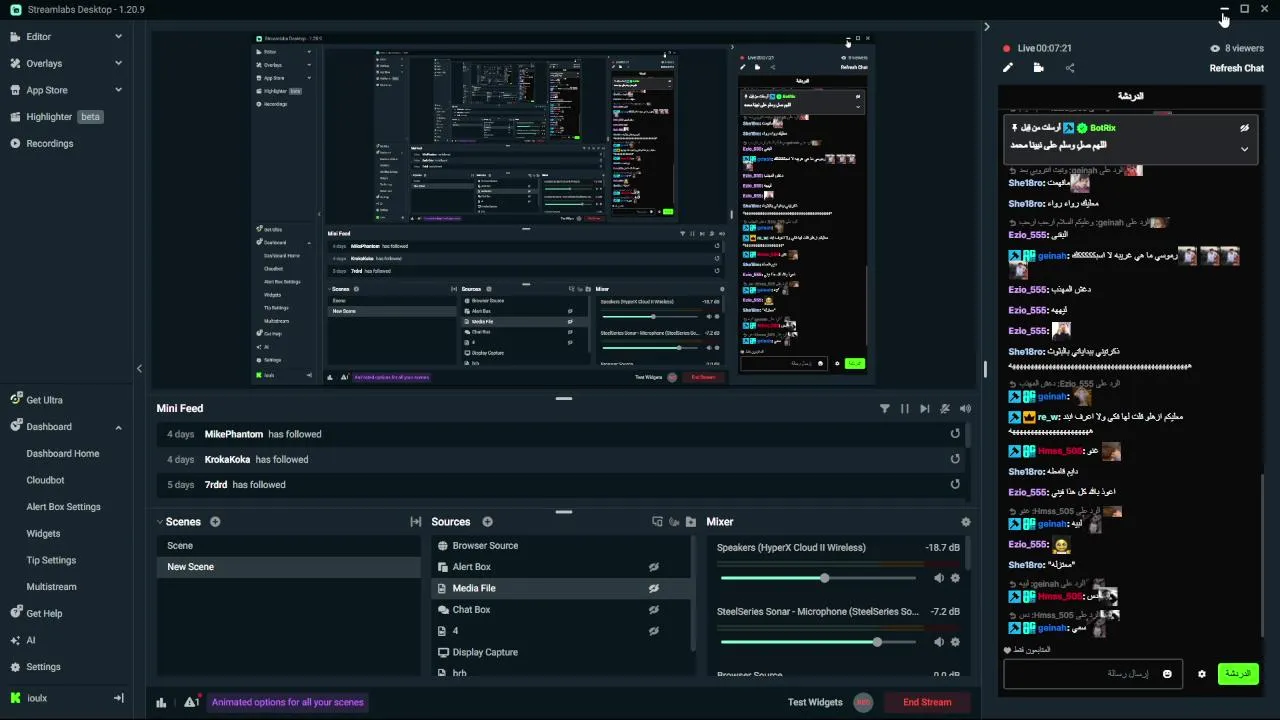1280x720 pixels.
Task: Select the Browser Source row
Action: (x=561, y=546)
